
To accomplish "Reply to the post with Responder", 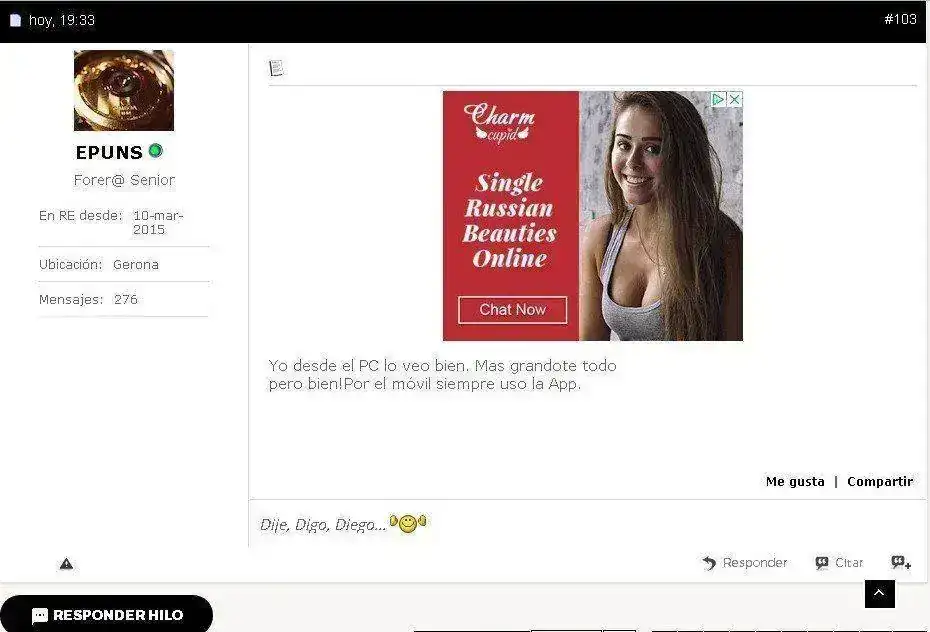I will click(x=745, y=563).
